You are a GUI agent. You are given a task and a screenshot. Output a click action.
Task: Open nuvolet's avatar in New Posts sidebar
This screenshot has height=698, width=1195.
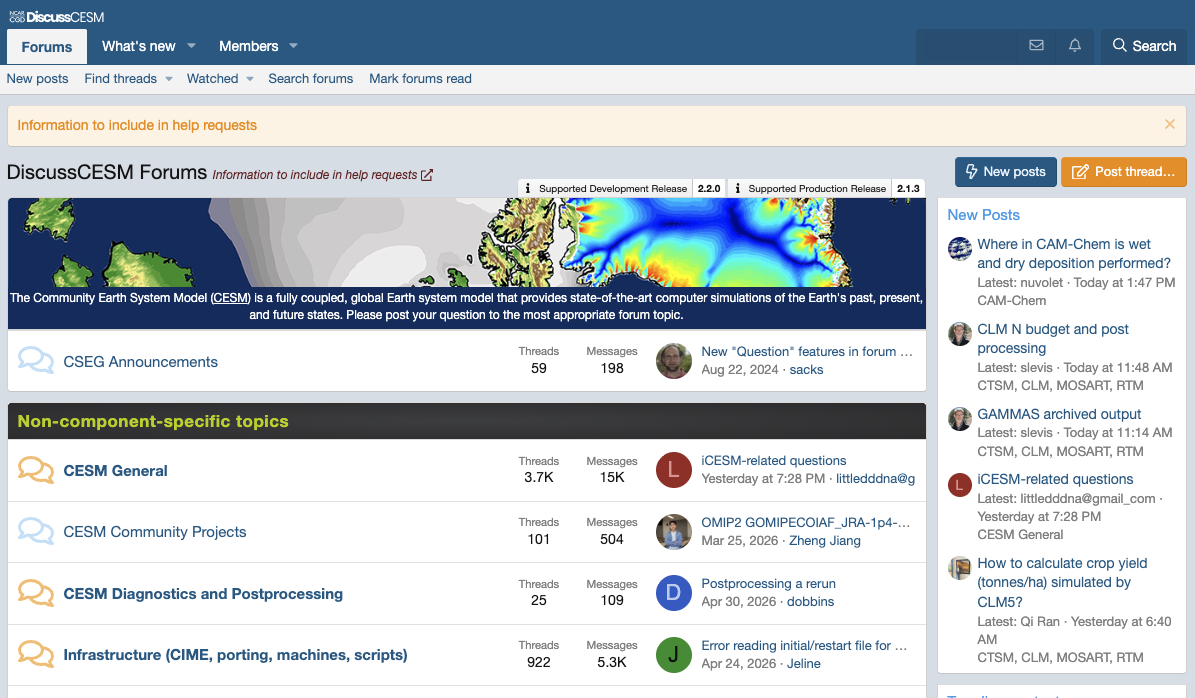point(960,248)
